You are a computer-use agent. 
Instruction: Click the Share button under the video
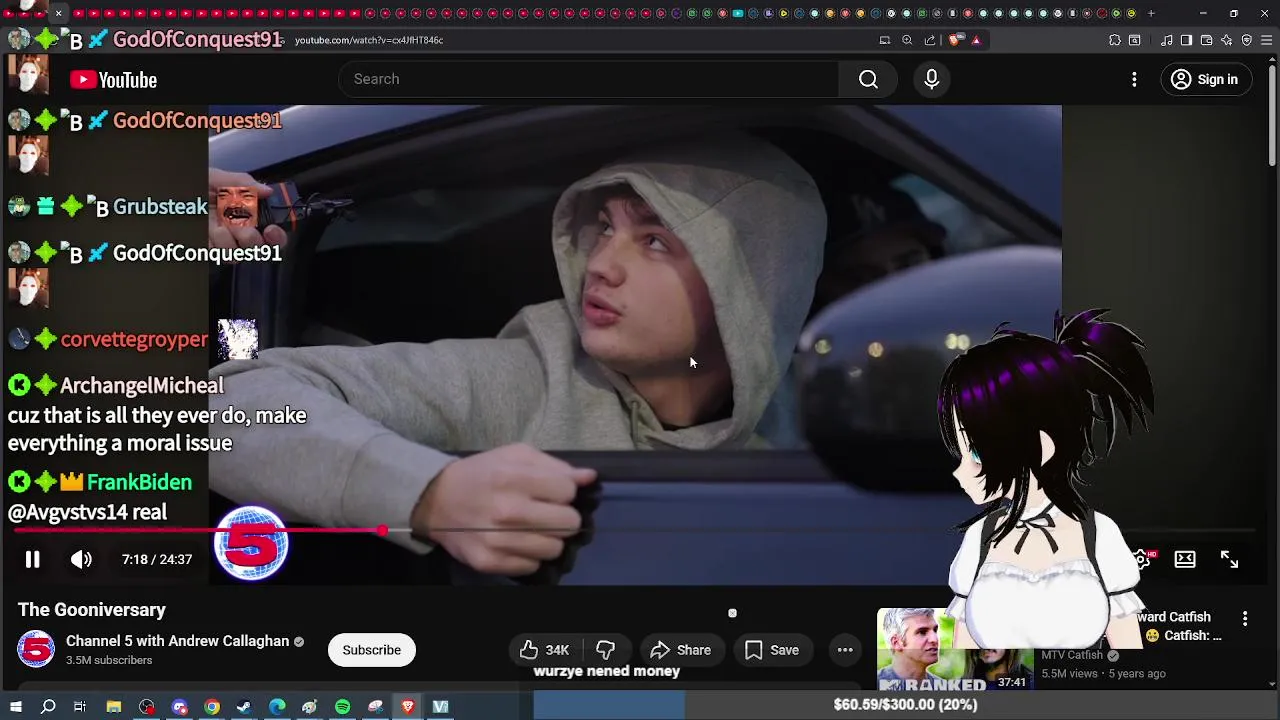click(x=681, y=650)
